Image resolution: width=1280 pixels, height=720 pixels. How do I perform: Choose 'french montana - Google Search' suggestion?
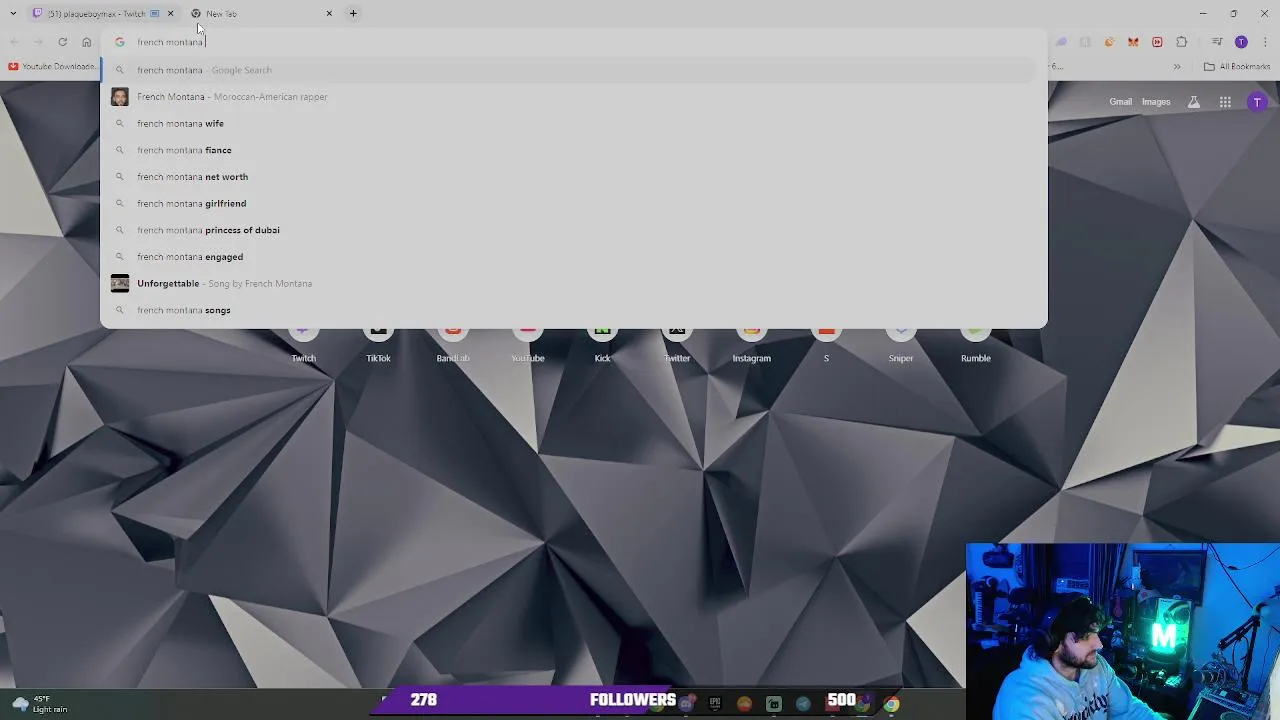573,70
